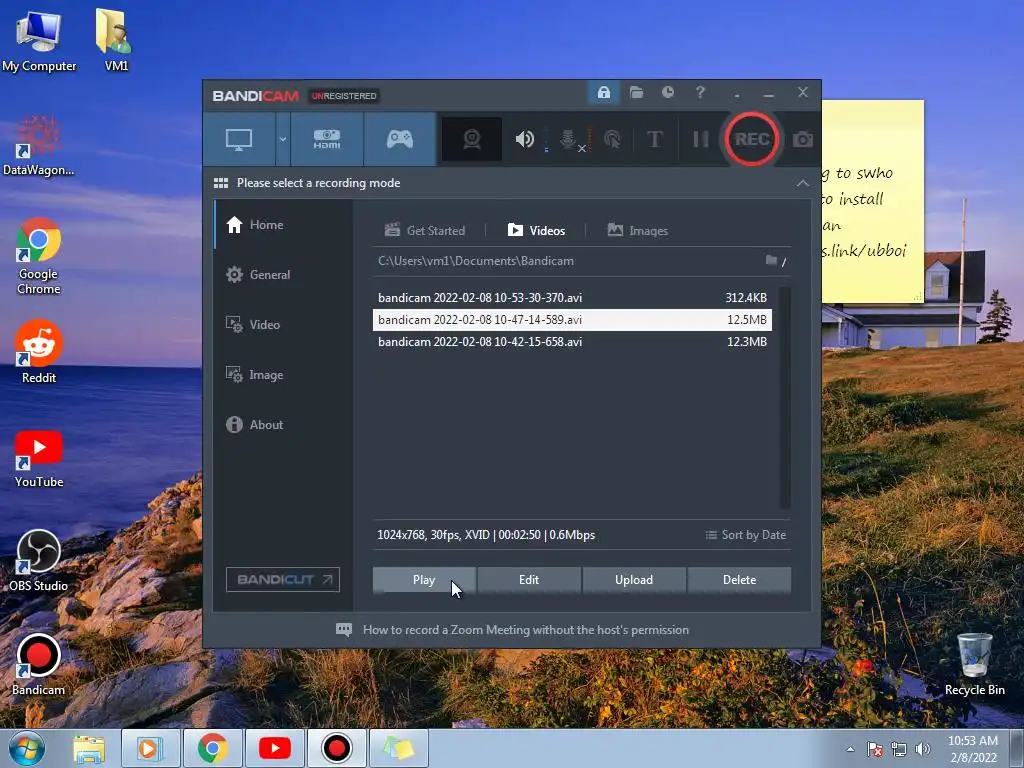
Task: Collapse the recording mode panel chevron
Action: pyautogui.click(x=803, y=184)
